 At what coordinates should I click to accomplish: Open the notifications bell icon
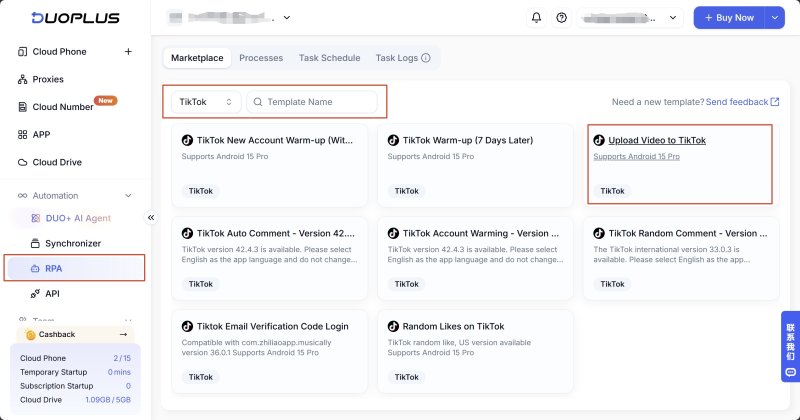(536, 18)
